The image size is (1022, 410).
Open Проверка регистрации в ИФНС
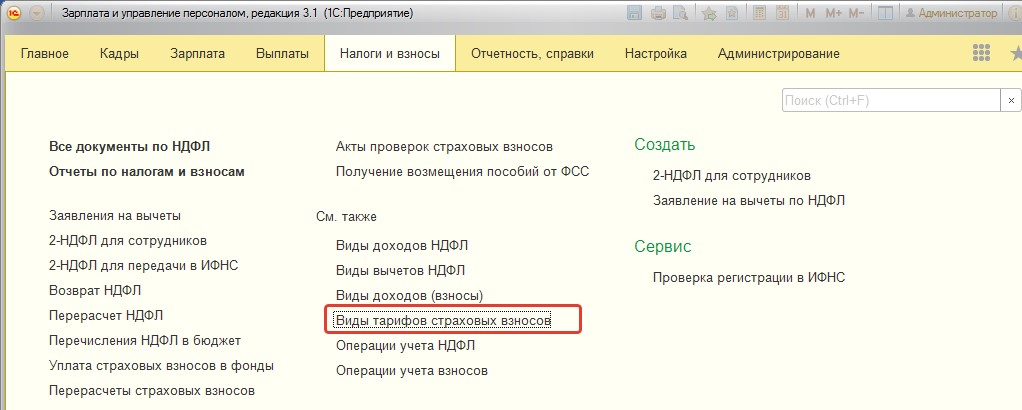click(749, 278)
